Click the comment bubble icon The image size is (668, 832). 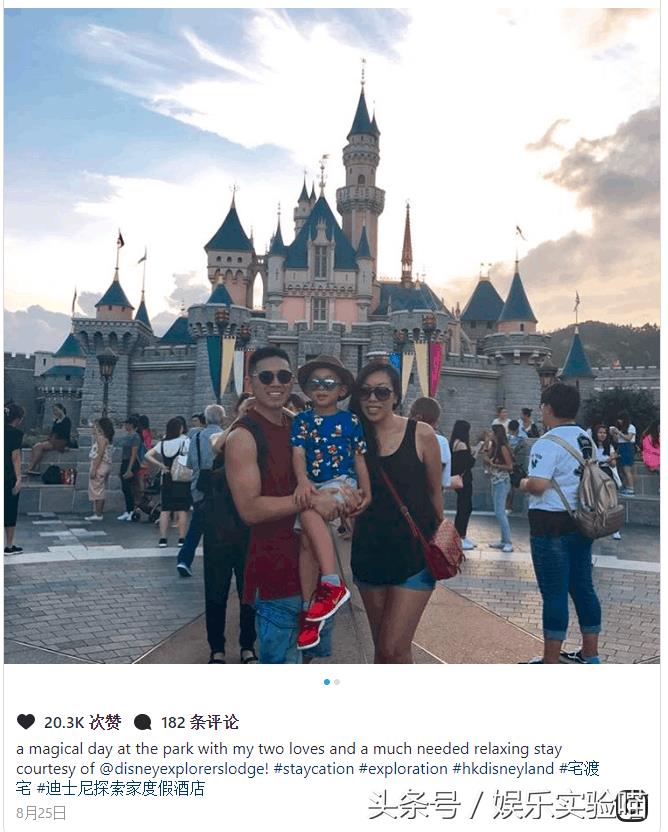point(143,722)
